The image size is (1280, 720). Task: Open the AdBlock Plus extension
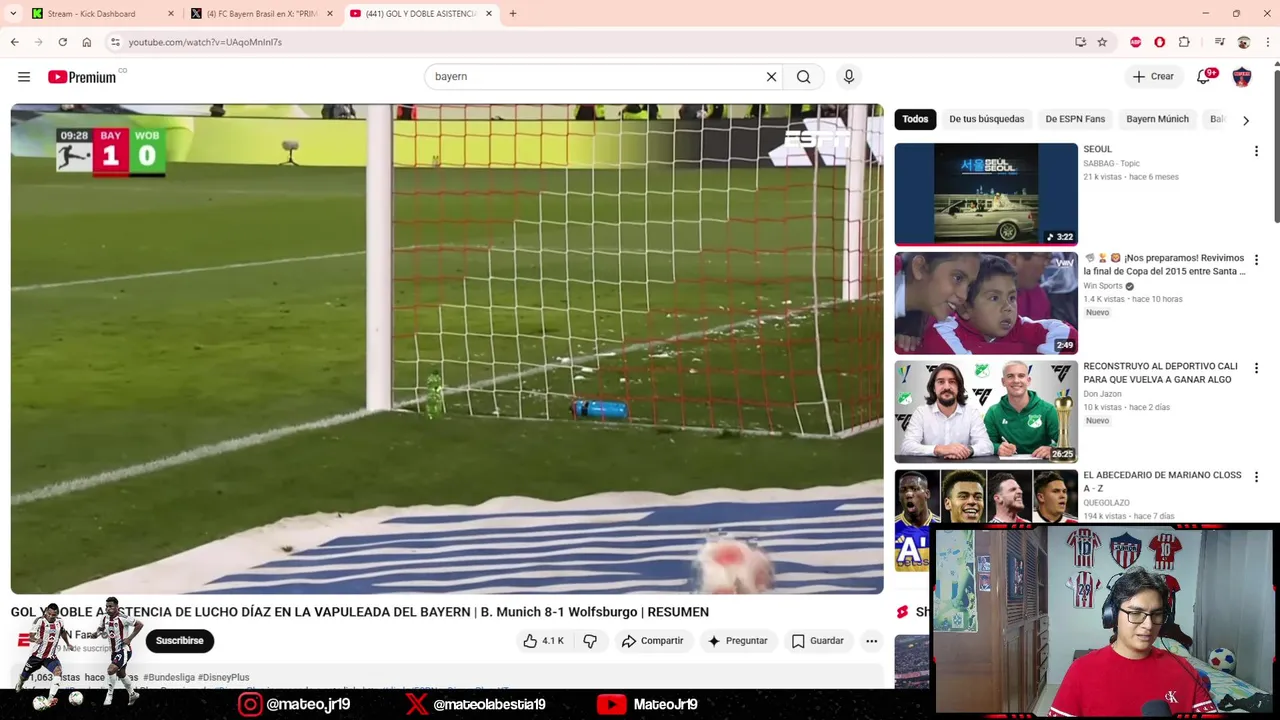pos(1136,42)
